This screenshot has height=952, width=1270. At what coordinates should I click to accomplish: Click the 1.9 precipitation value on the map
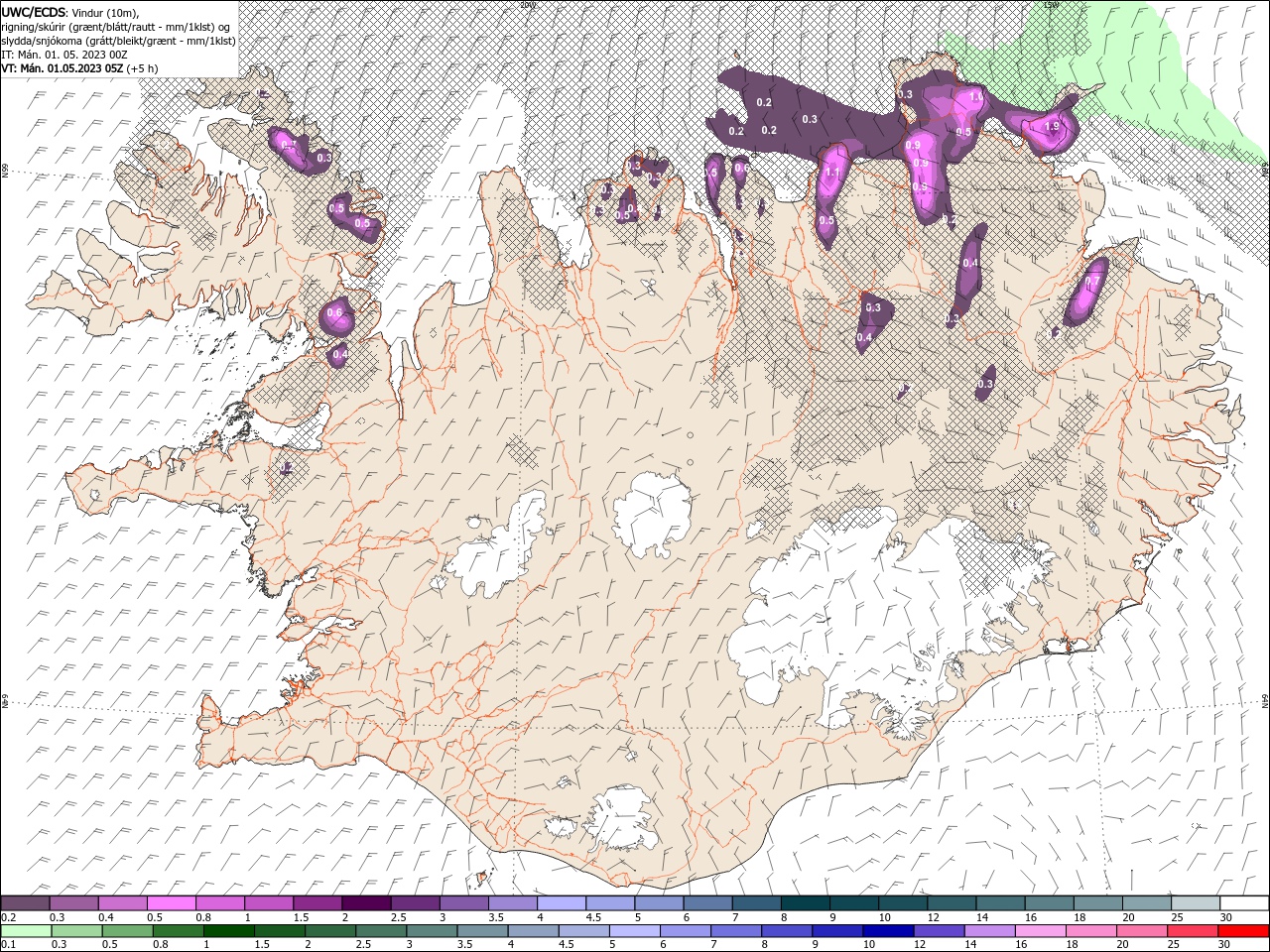click(x=1052, y=127)
